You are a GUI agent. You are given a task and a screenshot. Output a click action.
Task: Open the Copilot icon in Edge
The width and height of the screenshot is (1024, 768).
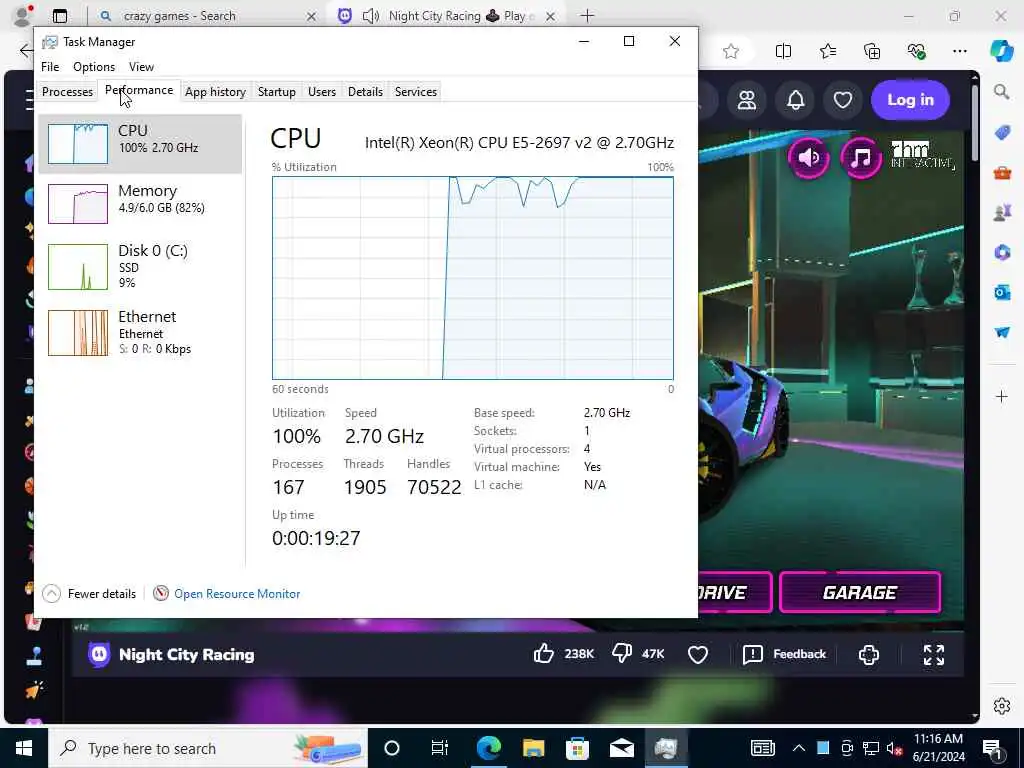(x=1001, y=51)
